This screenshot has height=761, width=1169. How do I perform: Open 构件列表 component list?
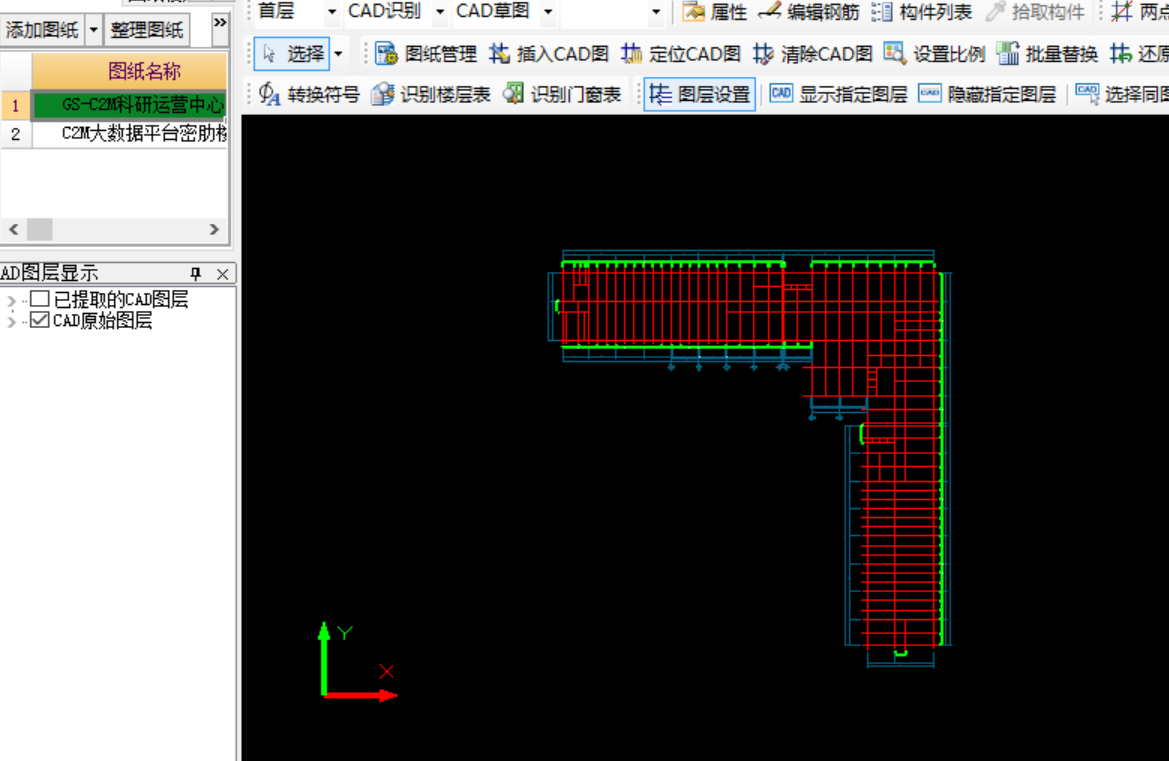coord(921,12)
